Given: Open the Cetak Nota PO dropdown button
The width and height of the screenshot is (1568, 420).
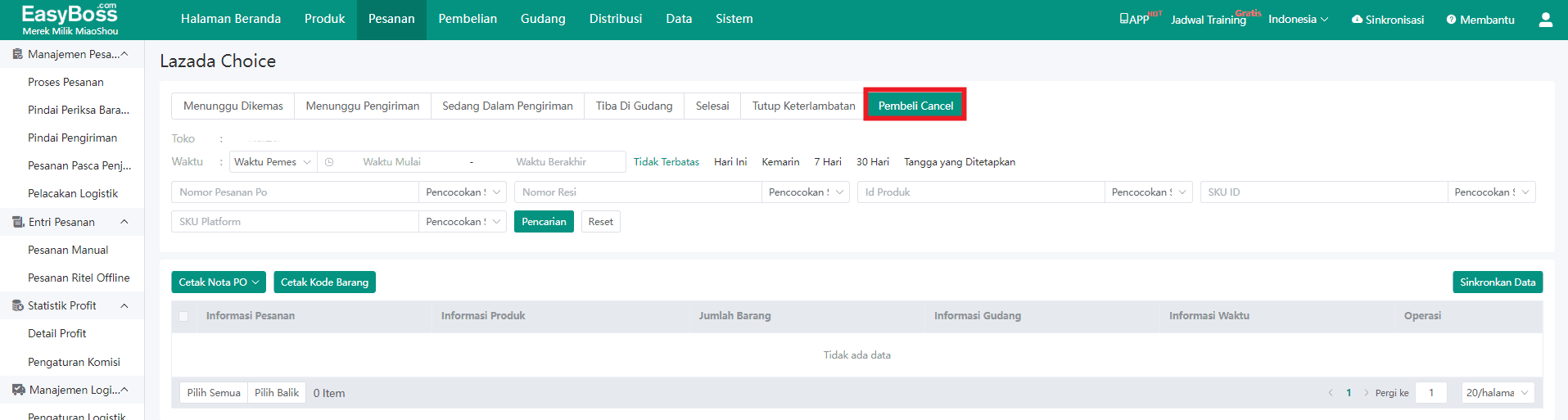Looking at the screenshot, I should [219, 282].
